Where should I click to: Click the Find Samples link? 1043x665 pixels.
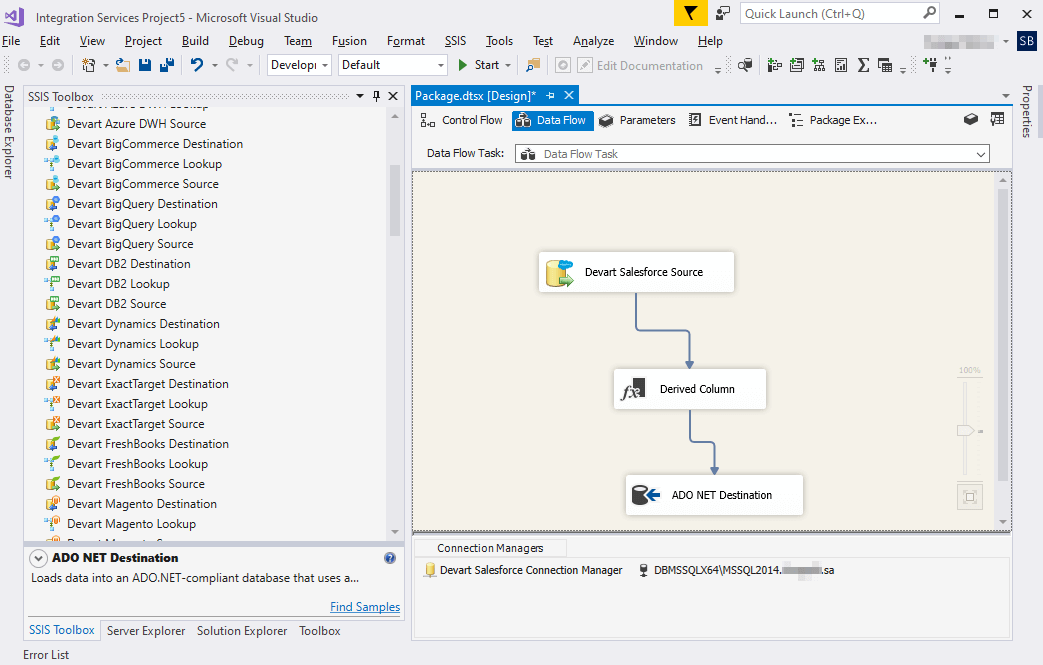(x=364, y=607)
